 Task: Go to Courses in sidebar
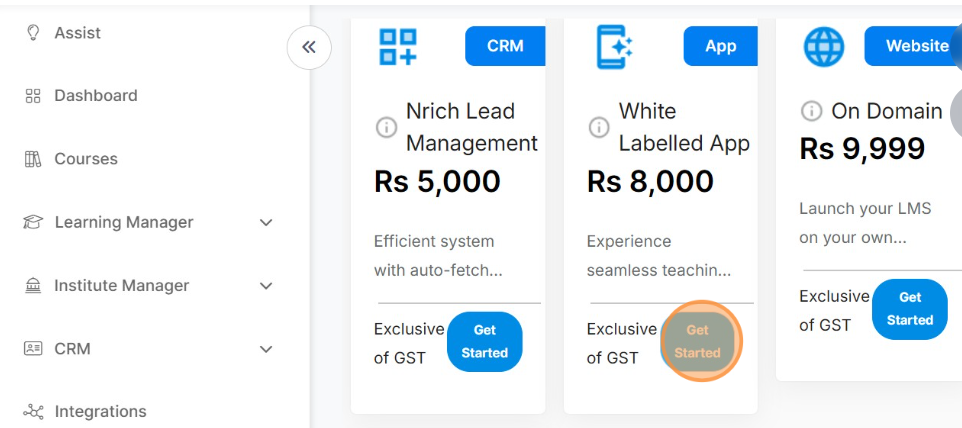coord(85,159)
